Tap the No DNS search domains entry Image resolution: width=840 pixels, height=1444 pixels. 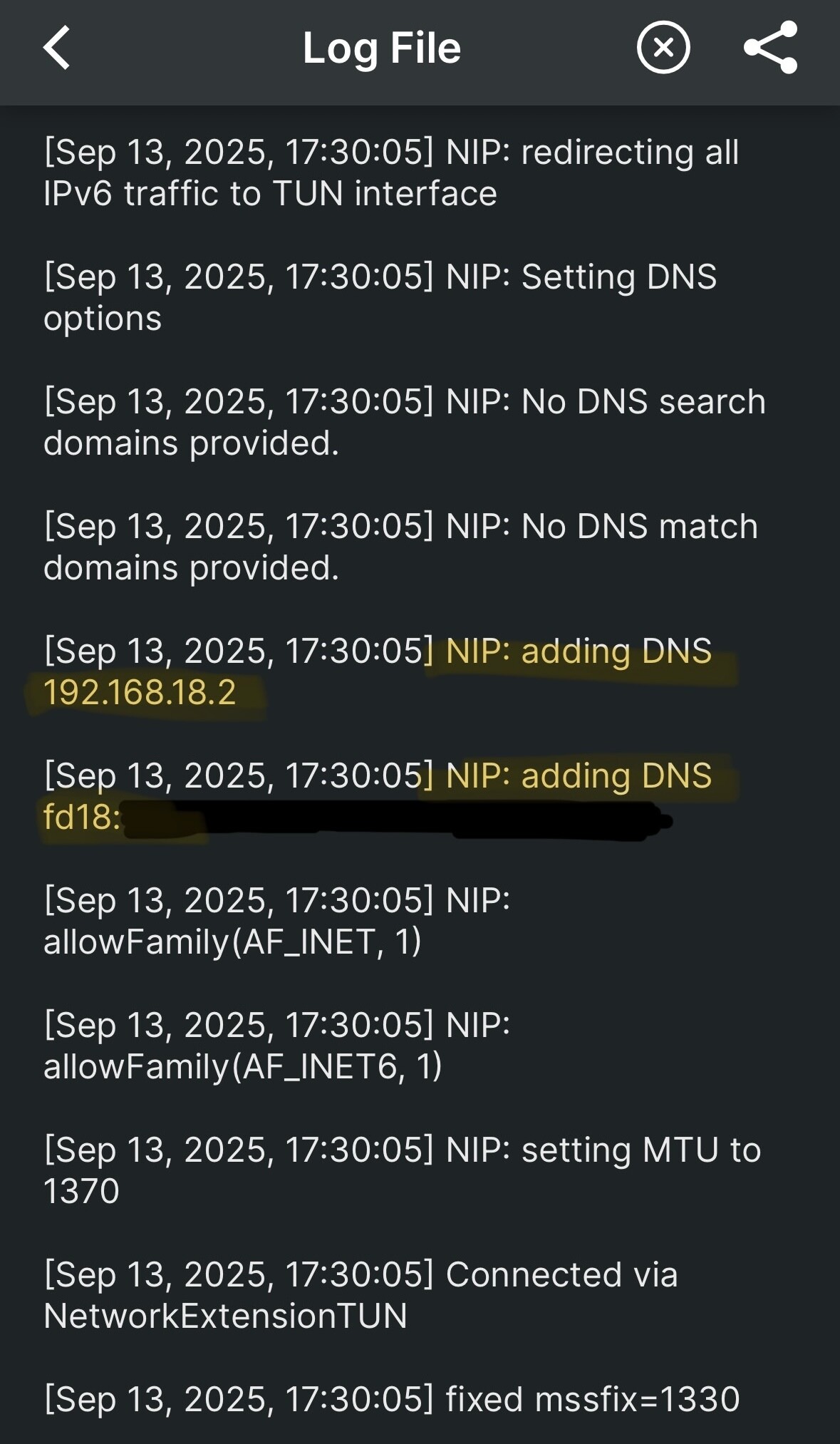pos(404,421)
